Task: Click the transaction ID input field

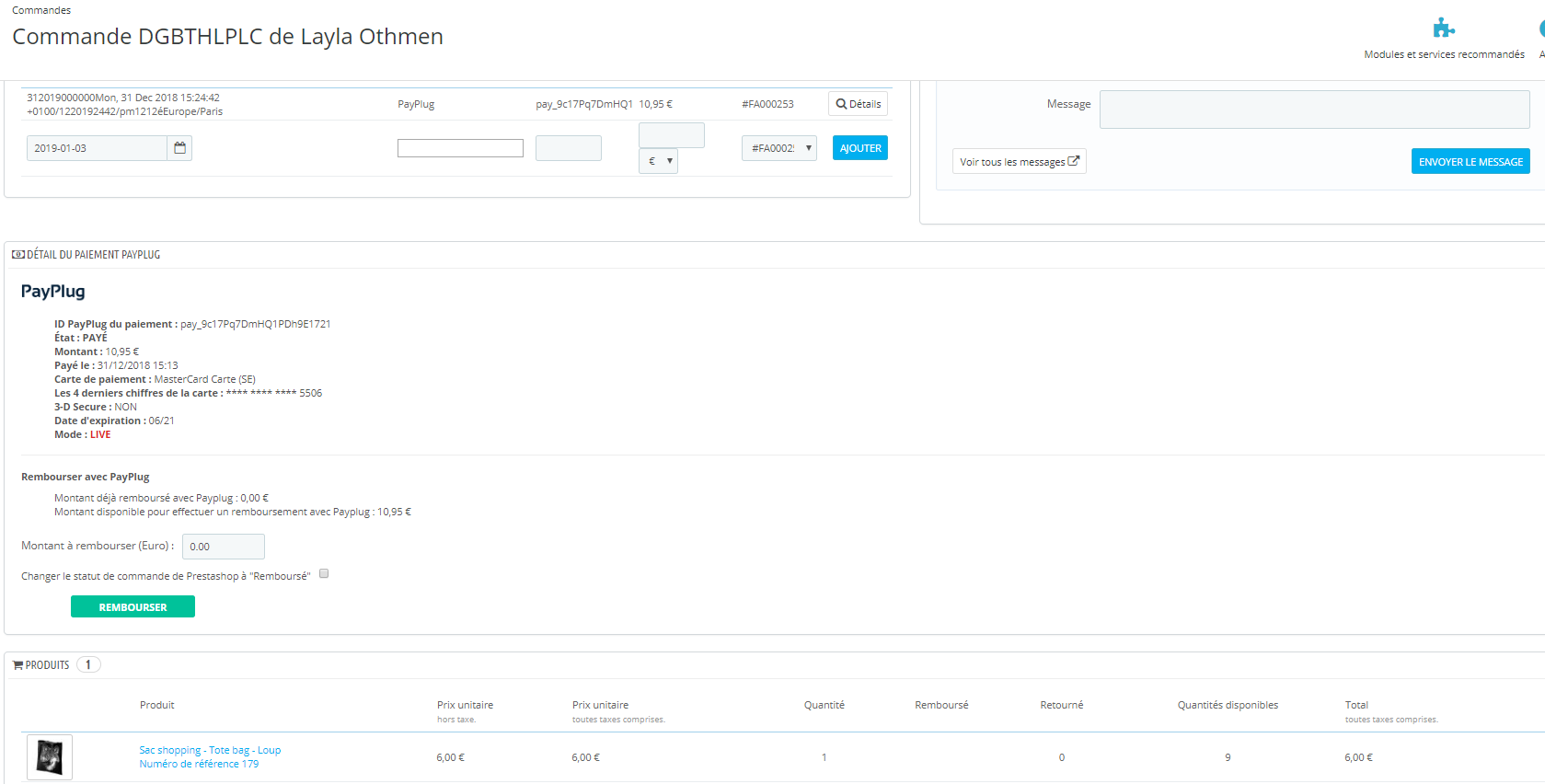Action: pyautogui.click(x=569, y=148)
